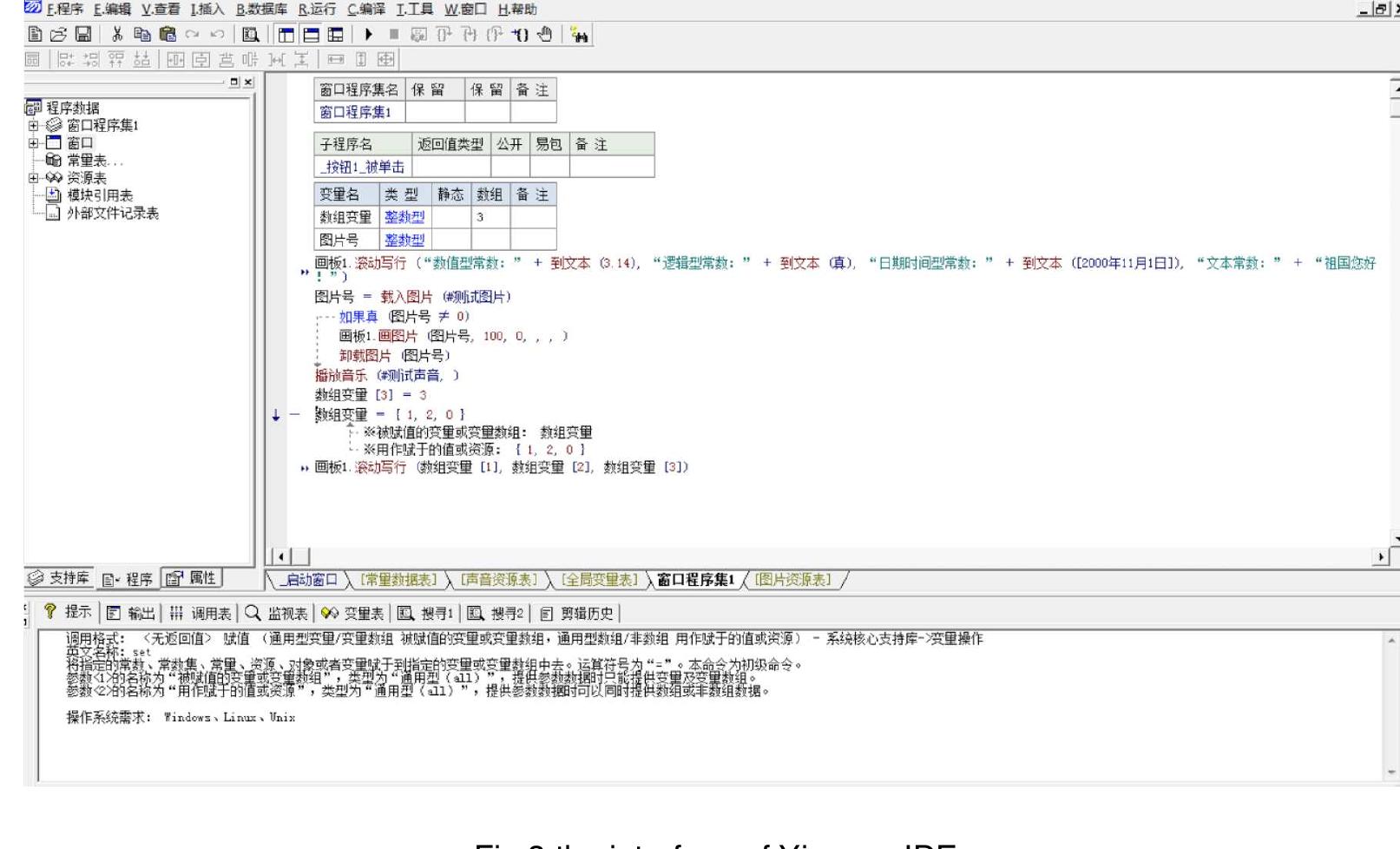Switch to the 常量数据表 editor tab
This screenshot has width=1400, height=849.
[x=398, y=580]
